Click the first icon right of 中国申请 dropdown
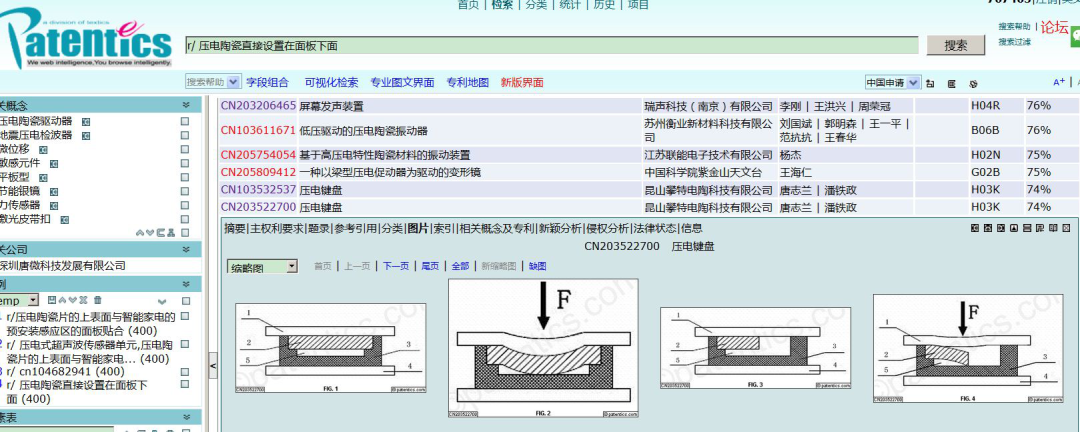 [x=930, y=83]
